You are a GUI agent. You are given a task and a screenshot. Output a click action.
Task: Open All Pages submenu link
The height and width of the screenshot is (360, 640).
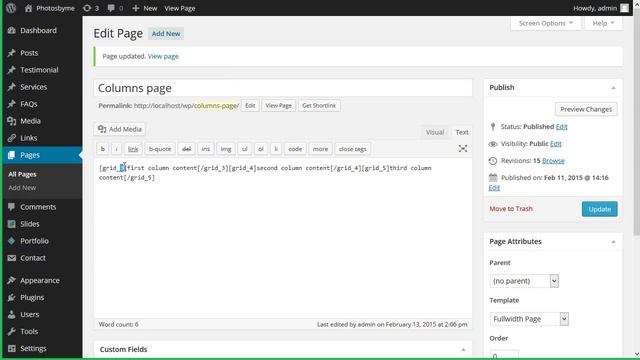[x=22, y=174]
